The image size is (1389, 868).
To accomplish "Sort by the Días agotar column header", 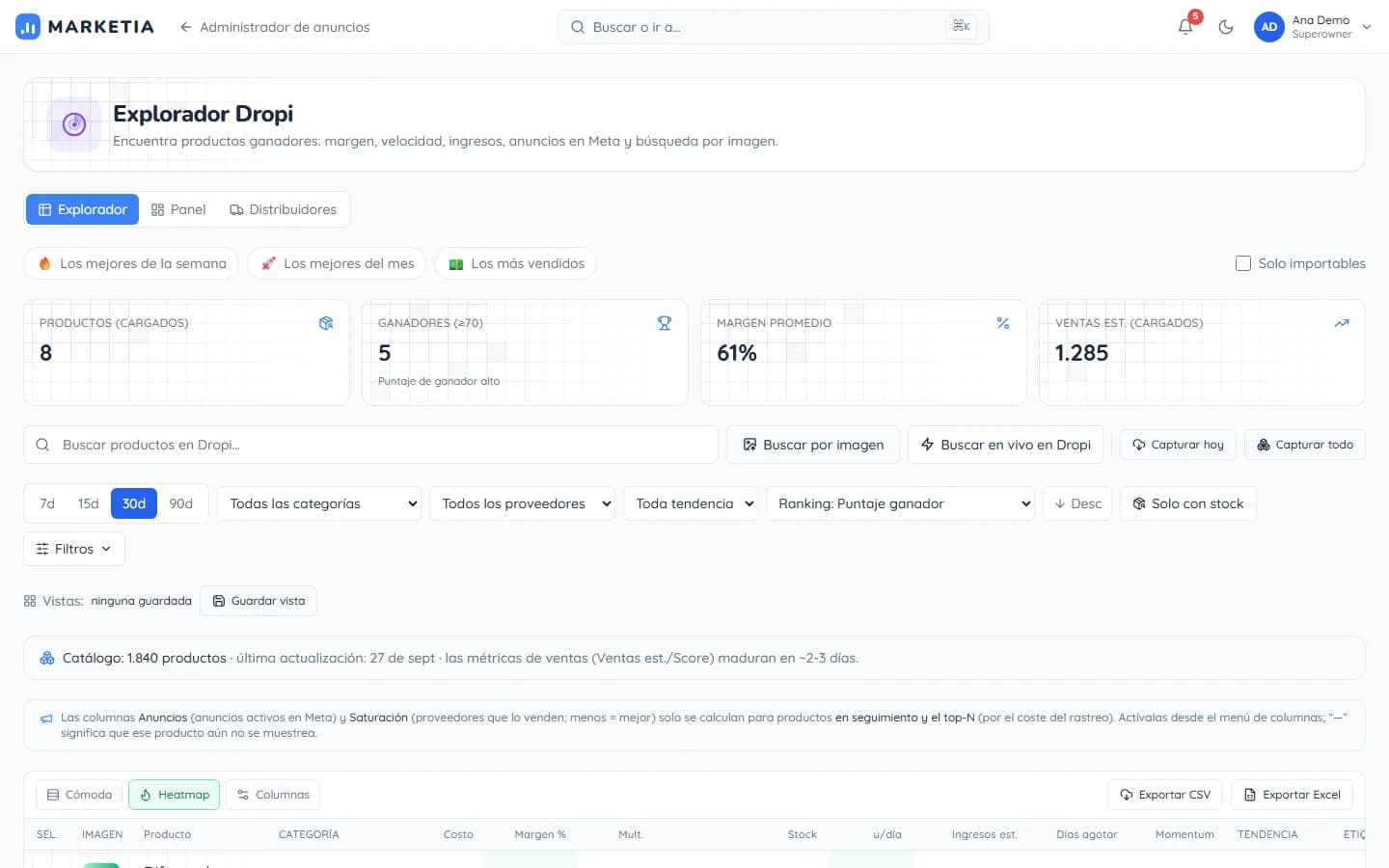I will 1087,834.
